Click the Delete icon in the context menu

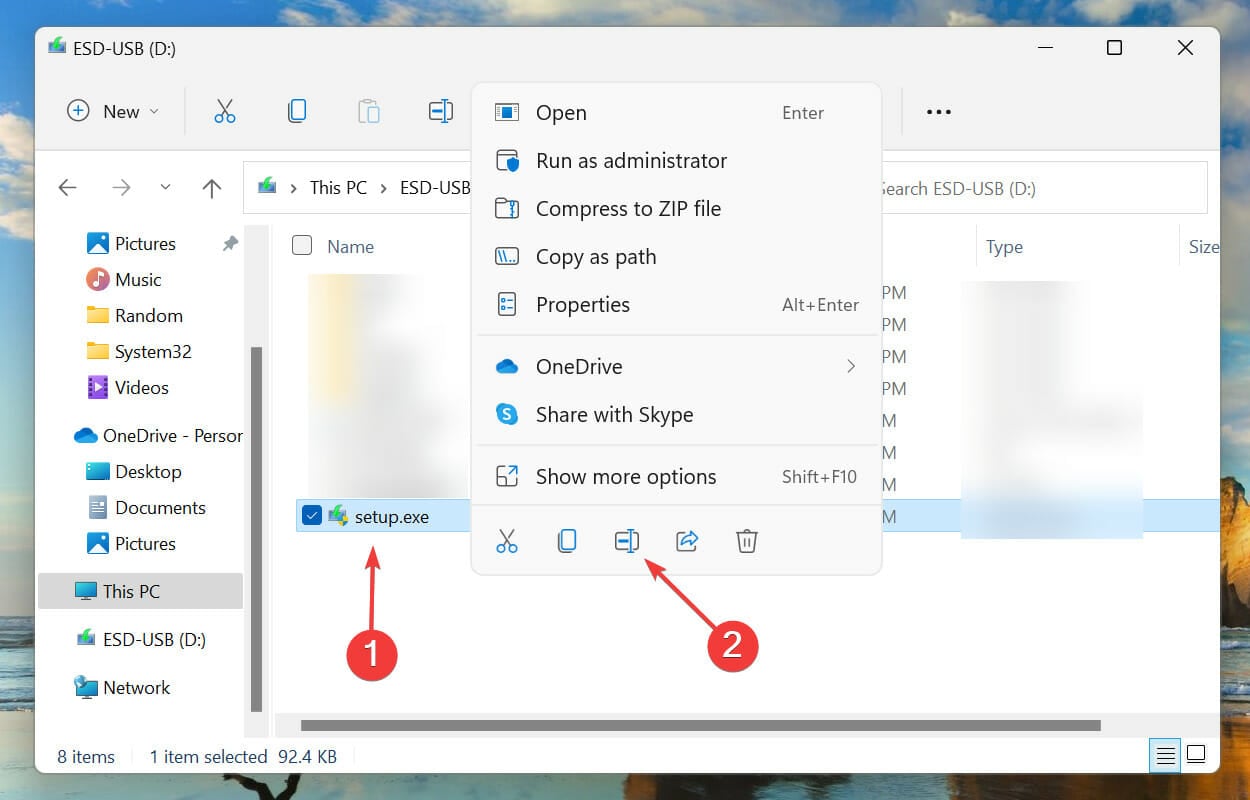click(x=746, y=540)
